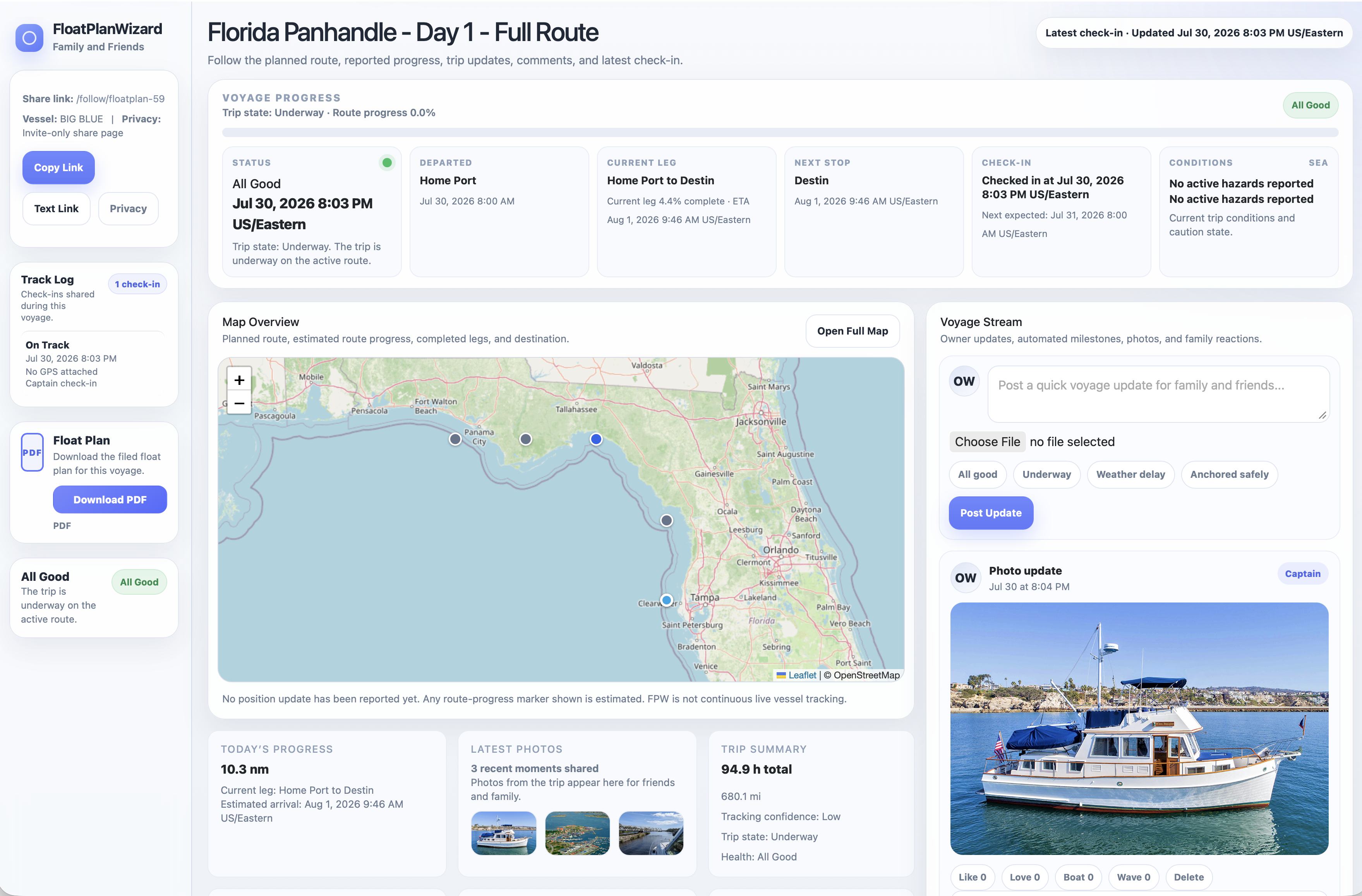
Task: Click the '94.9 h total' trip summary value
Action: 756,769
